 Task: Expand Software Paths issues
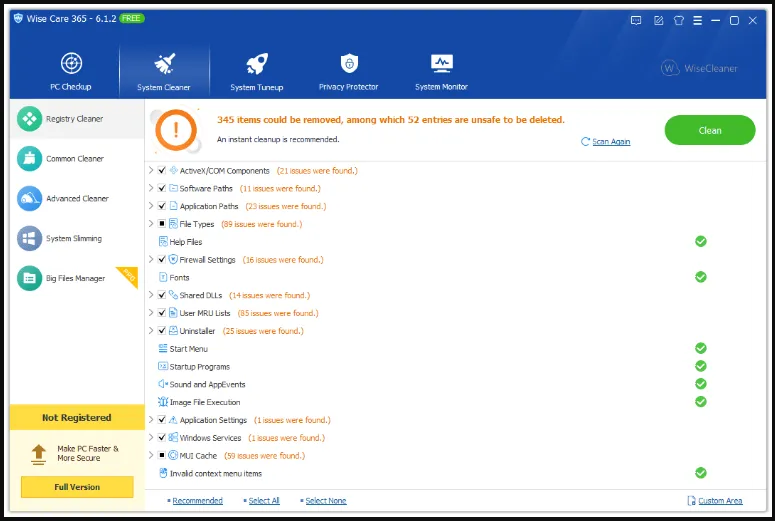[151, 188]
